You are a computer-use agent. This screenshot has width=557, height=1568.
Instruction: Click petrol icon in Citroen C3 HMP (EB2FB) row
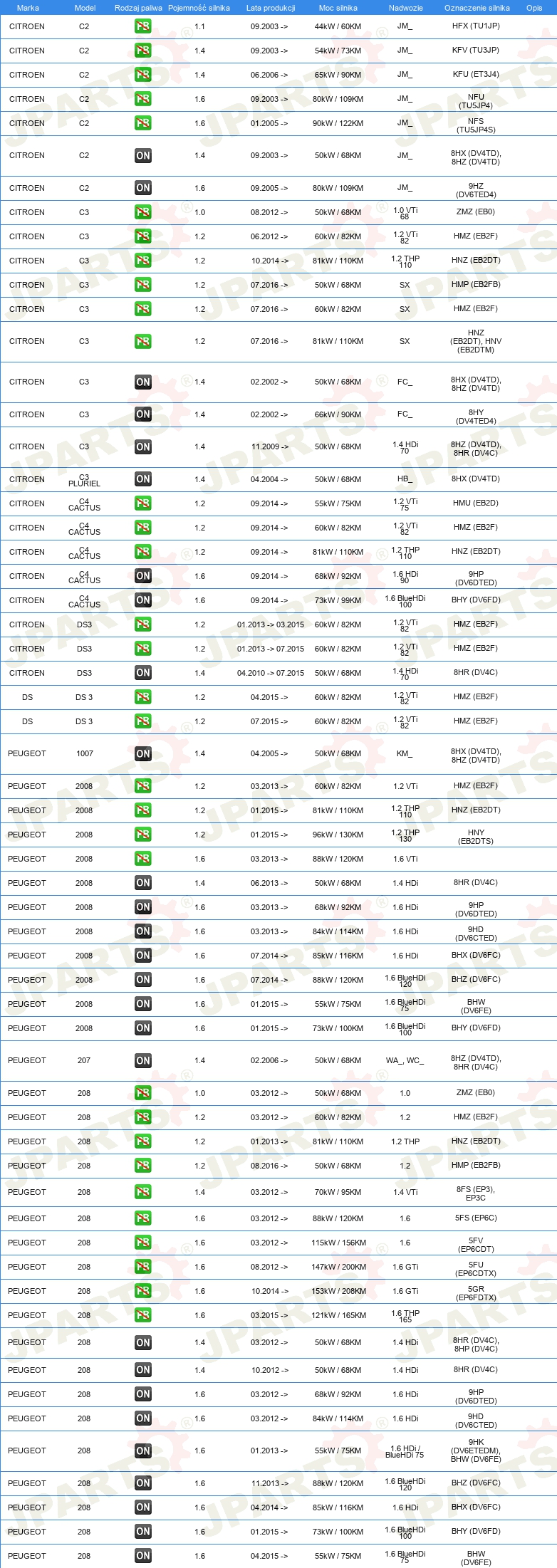(143, 285)
